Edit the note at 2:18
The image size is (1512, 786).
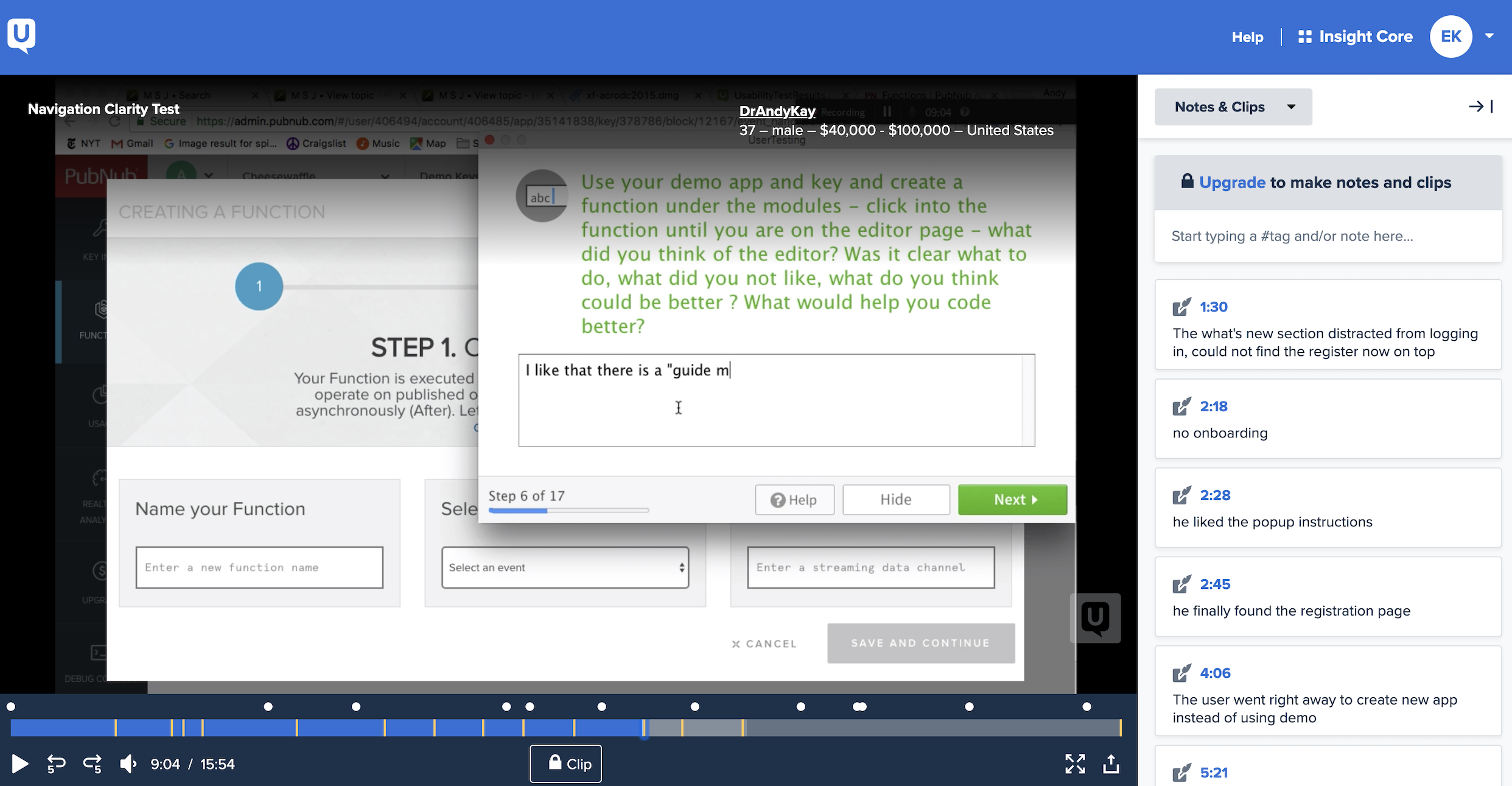(x=1181, y=406)
